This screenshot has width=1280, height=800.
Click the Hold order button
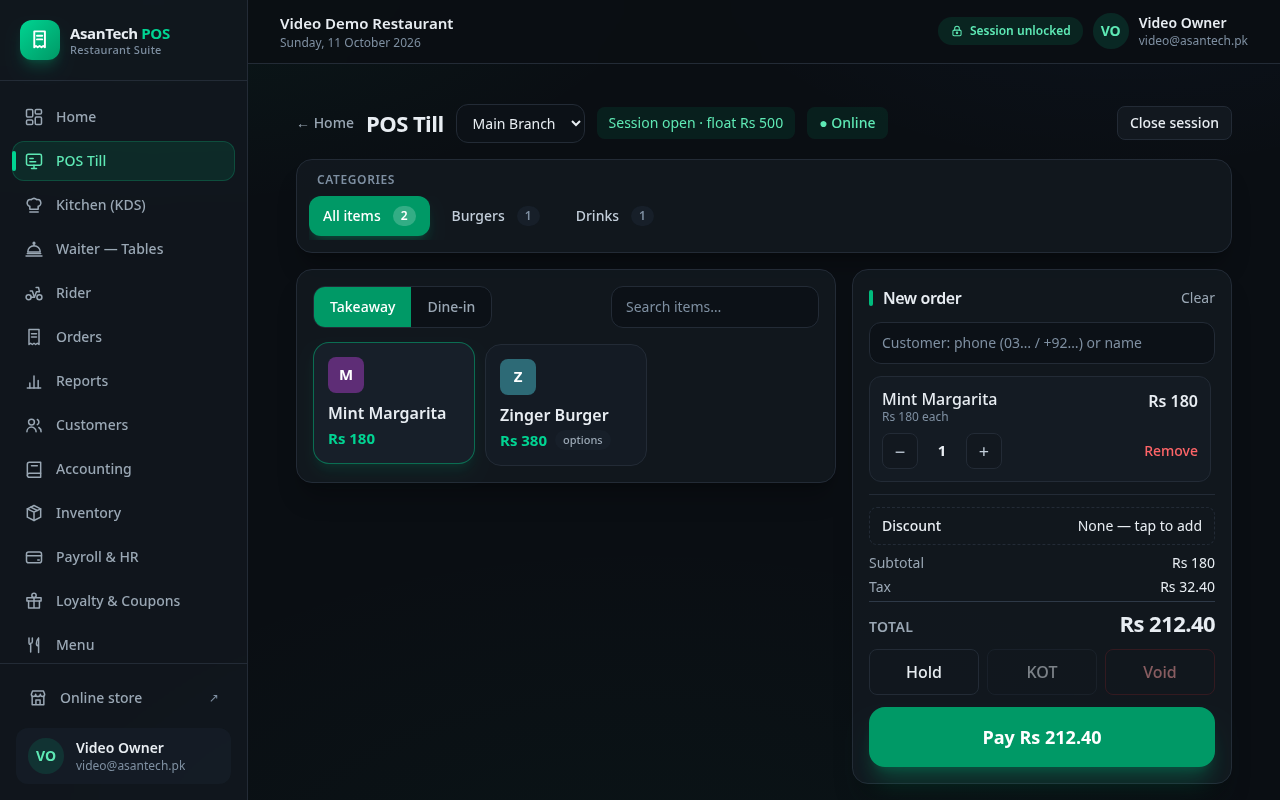(x=924, y=672)
